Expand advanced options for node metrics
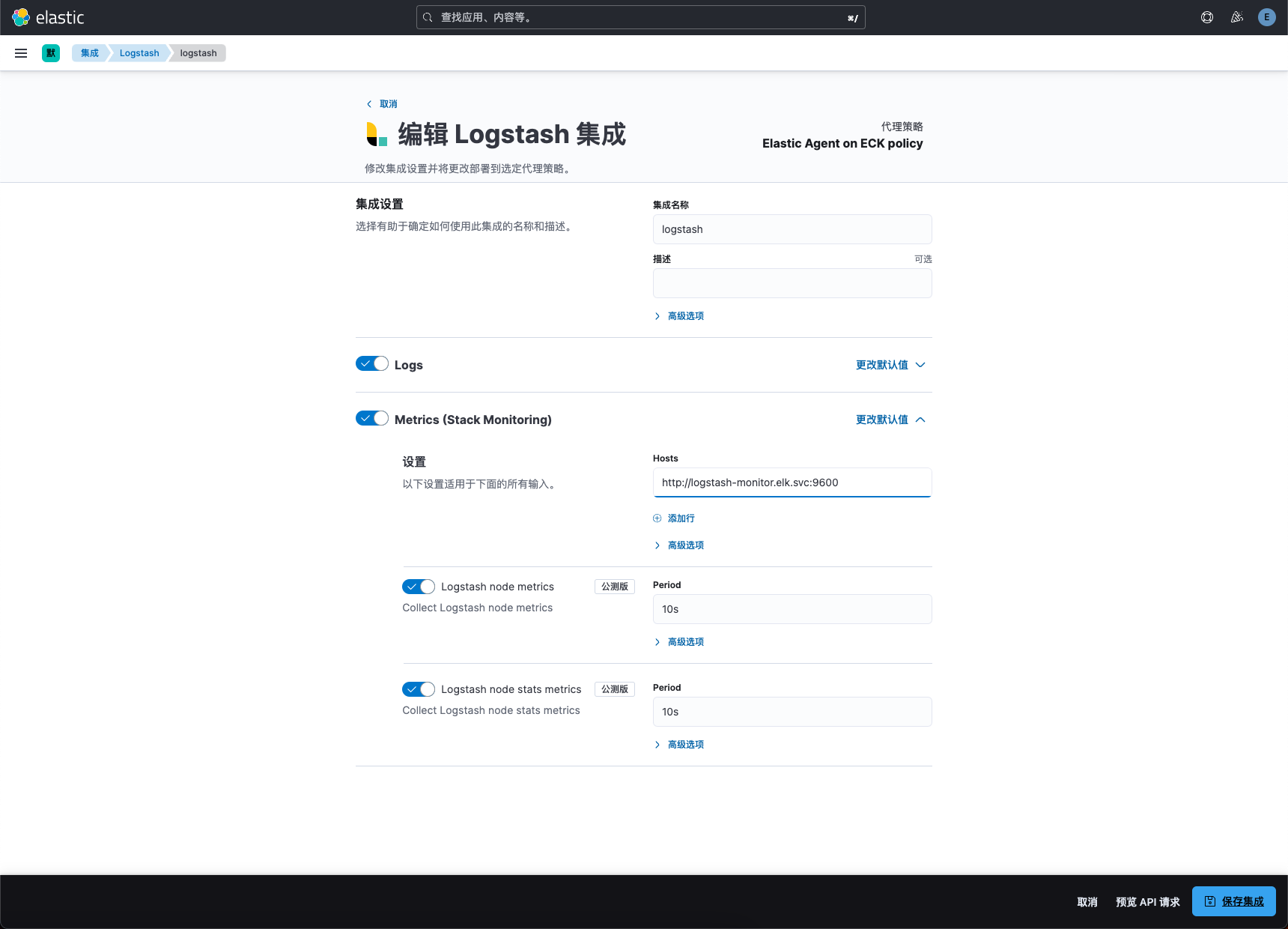This screenshot has height=929, width=1288. 679,642
